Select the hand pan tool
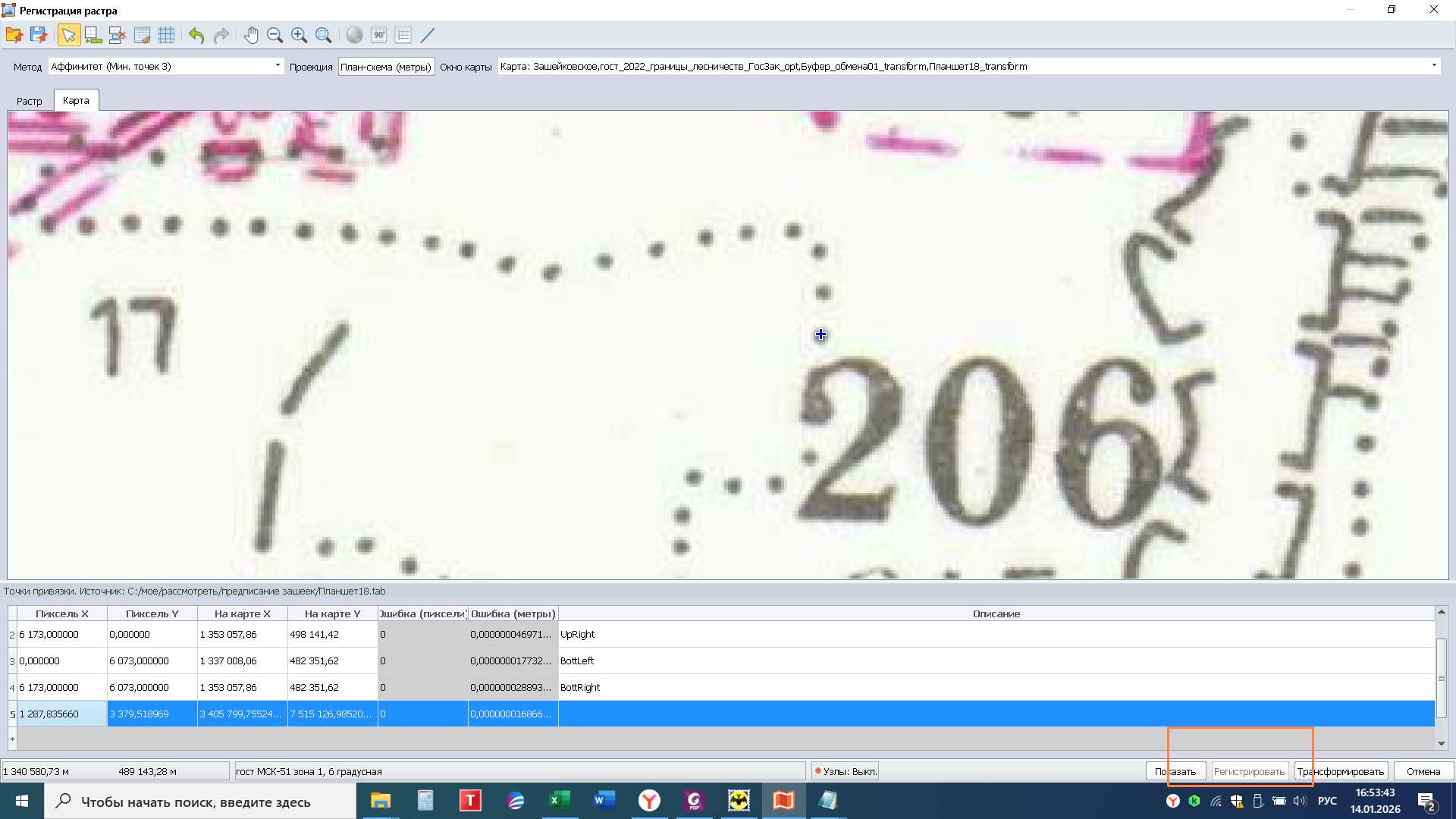The width and height of the screenshot is (1456, 819). pyautogui.click(x=251, y=35)
